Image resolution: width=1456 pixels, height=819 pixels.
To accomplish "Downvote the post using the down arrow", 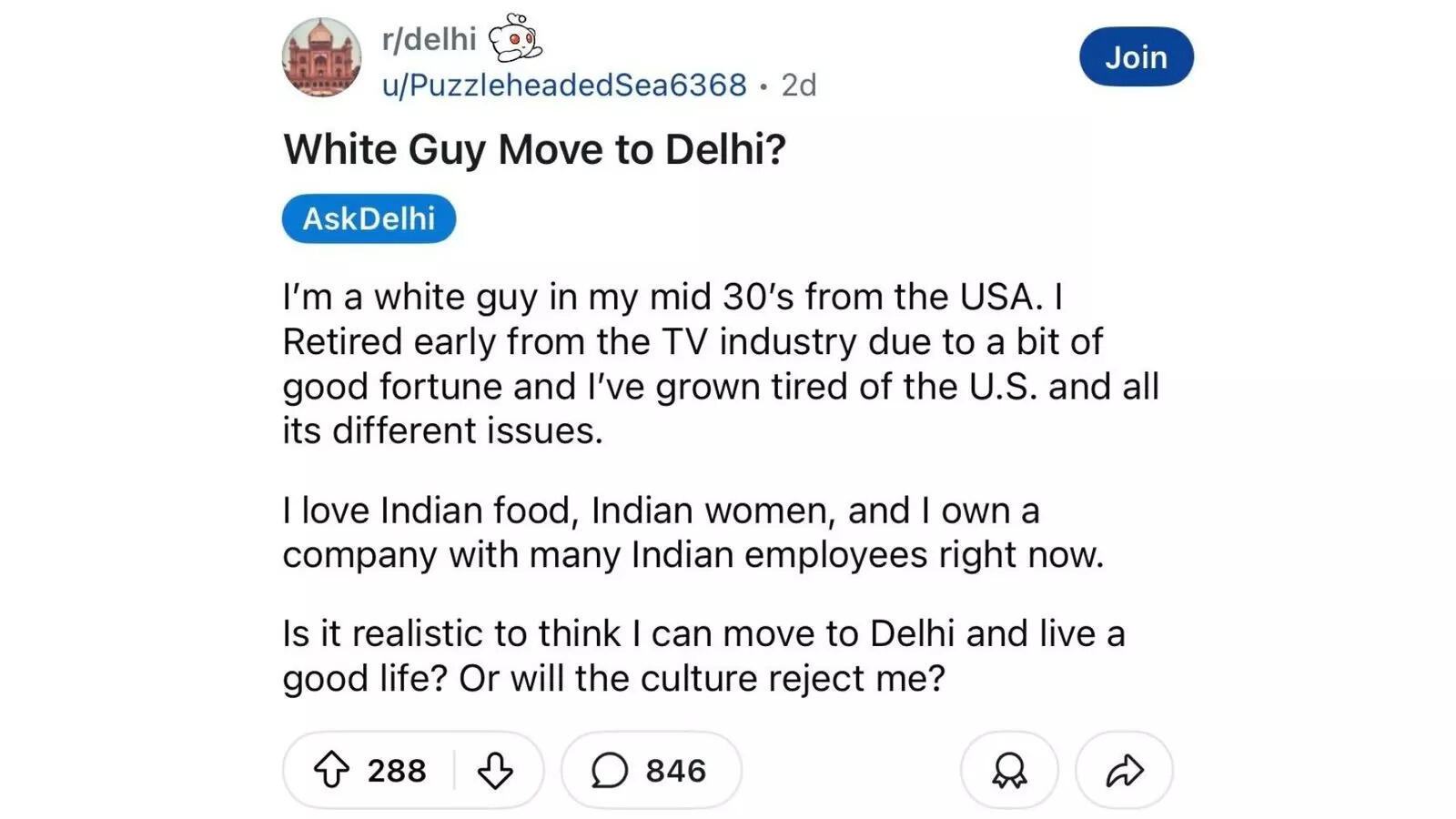I will coord(492,772).
